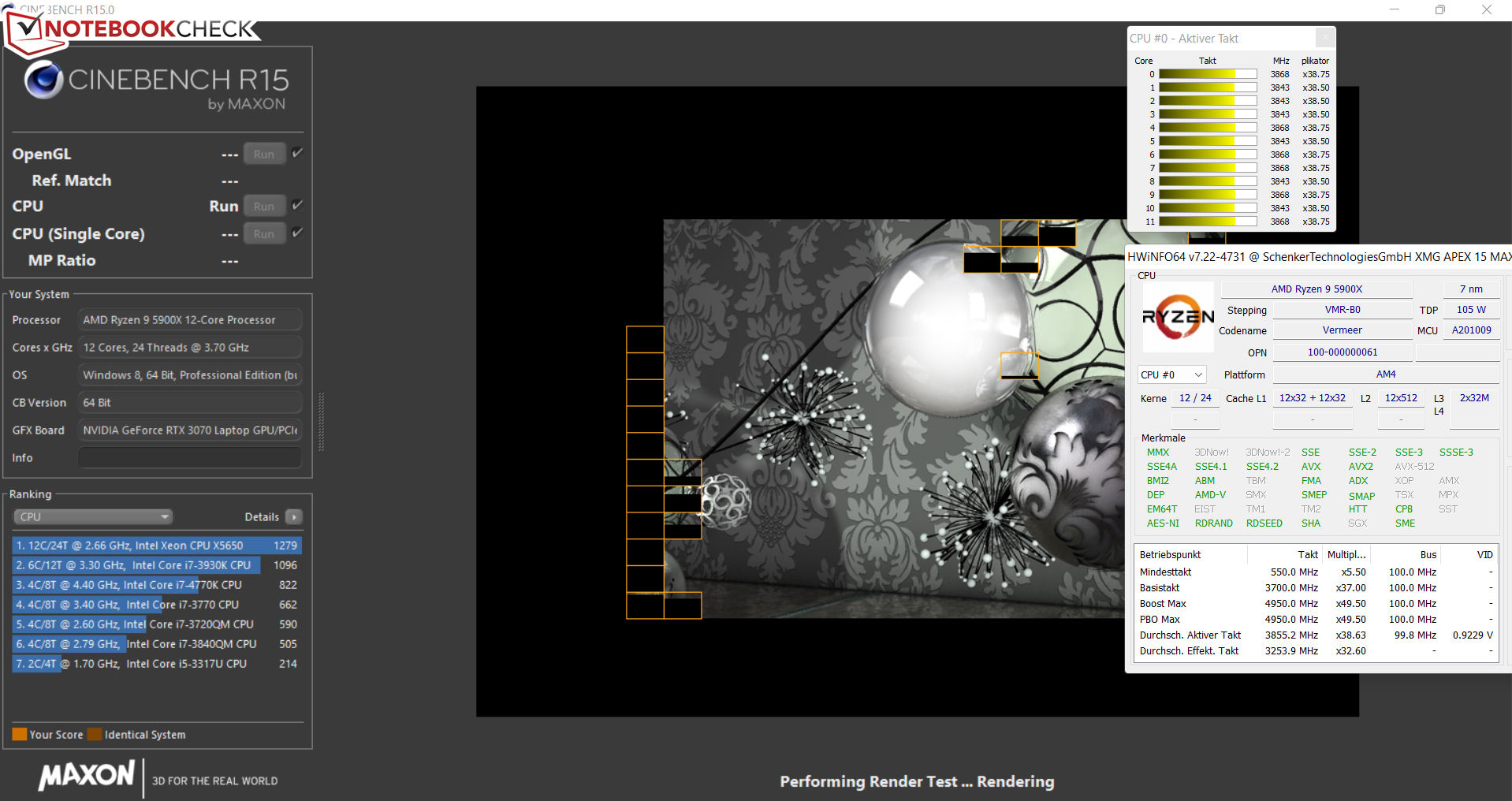Restore down the Cinebench window

click(x=1440, y=9)
